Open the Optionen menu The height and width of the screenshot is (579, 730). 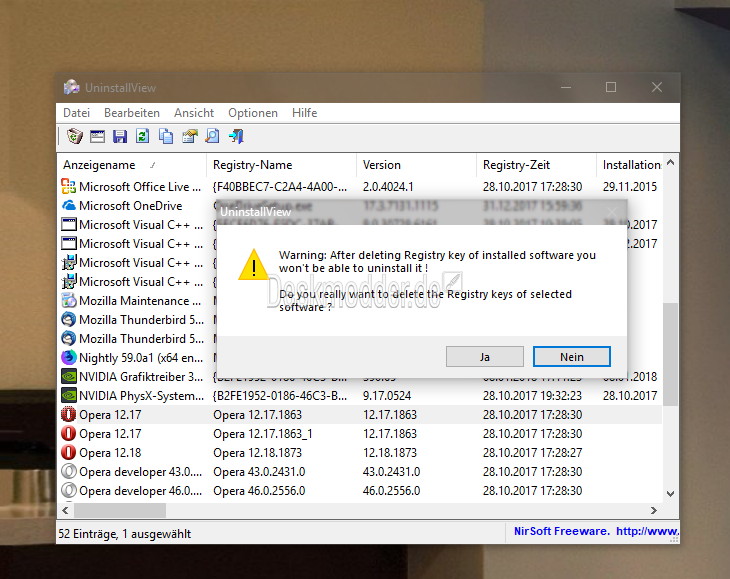253,113
